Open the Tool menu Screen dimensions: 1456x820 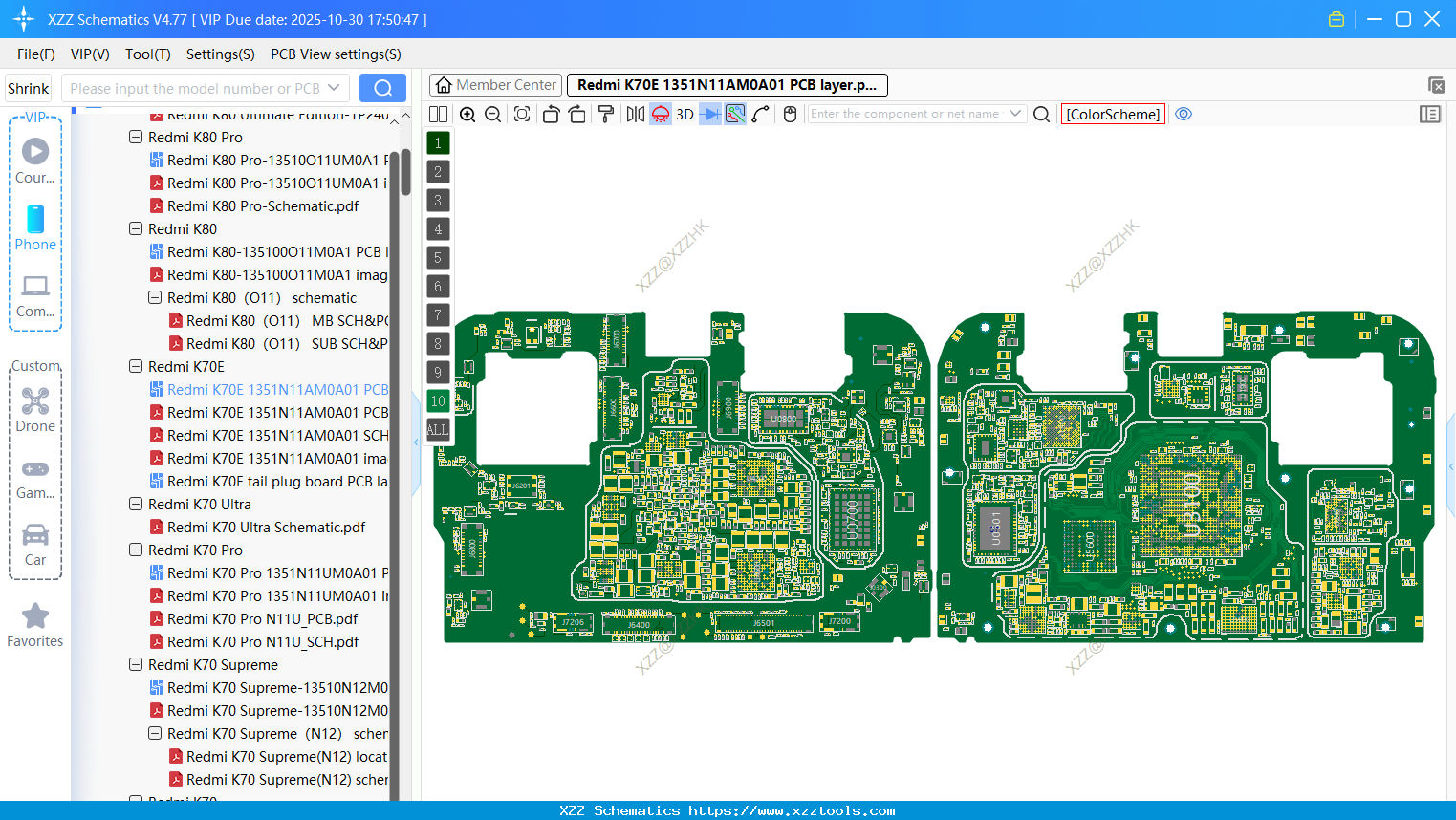[x=147, y=54]
